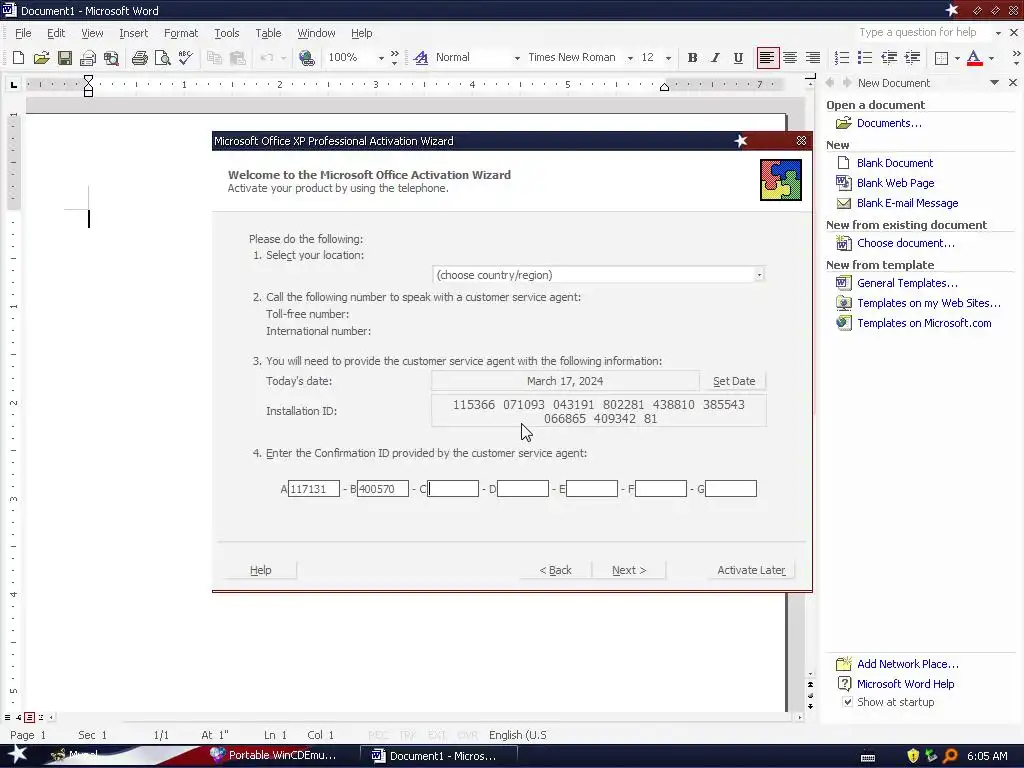Image resolution: width=1024 pixels, height=768 pixels.
Task: Click Microsoft Word Help question icon
Action: (844, 684)
